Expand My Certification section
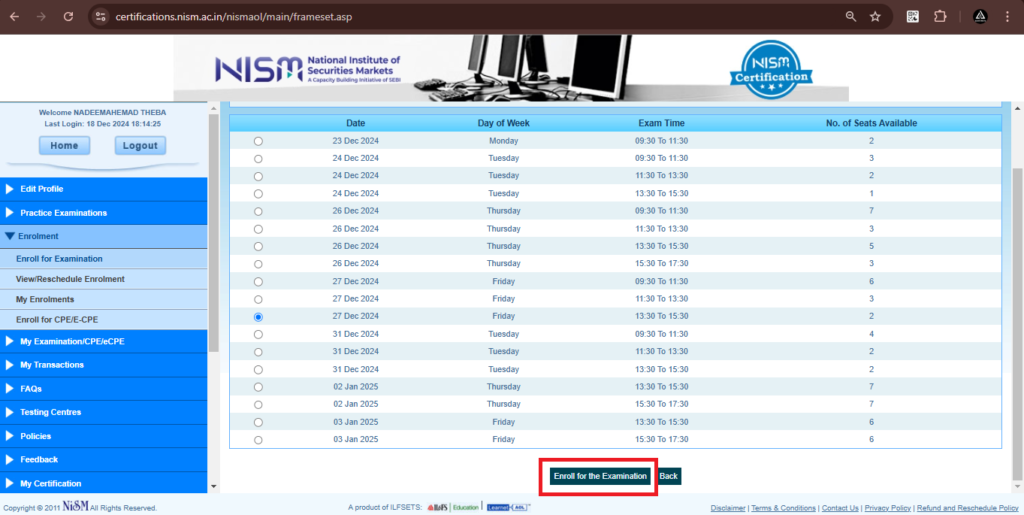This screenshot has height=515, width=1024. click(x=104, y=484)
